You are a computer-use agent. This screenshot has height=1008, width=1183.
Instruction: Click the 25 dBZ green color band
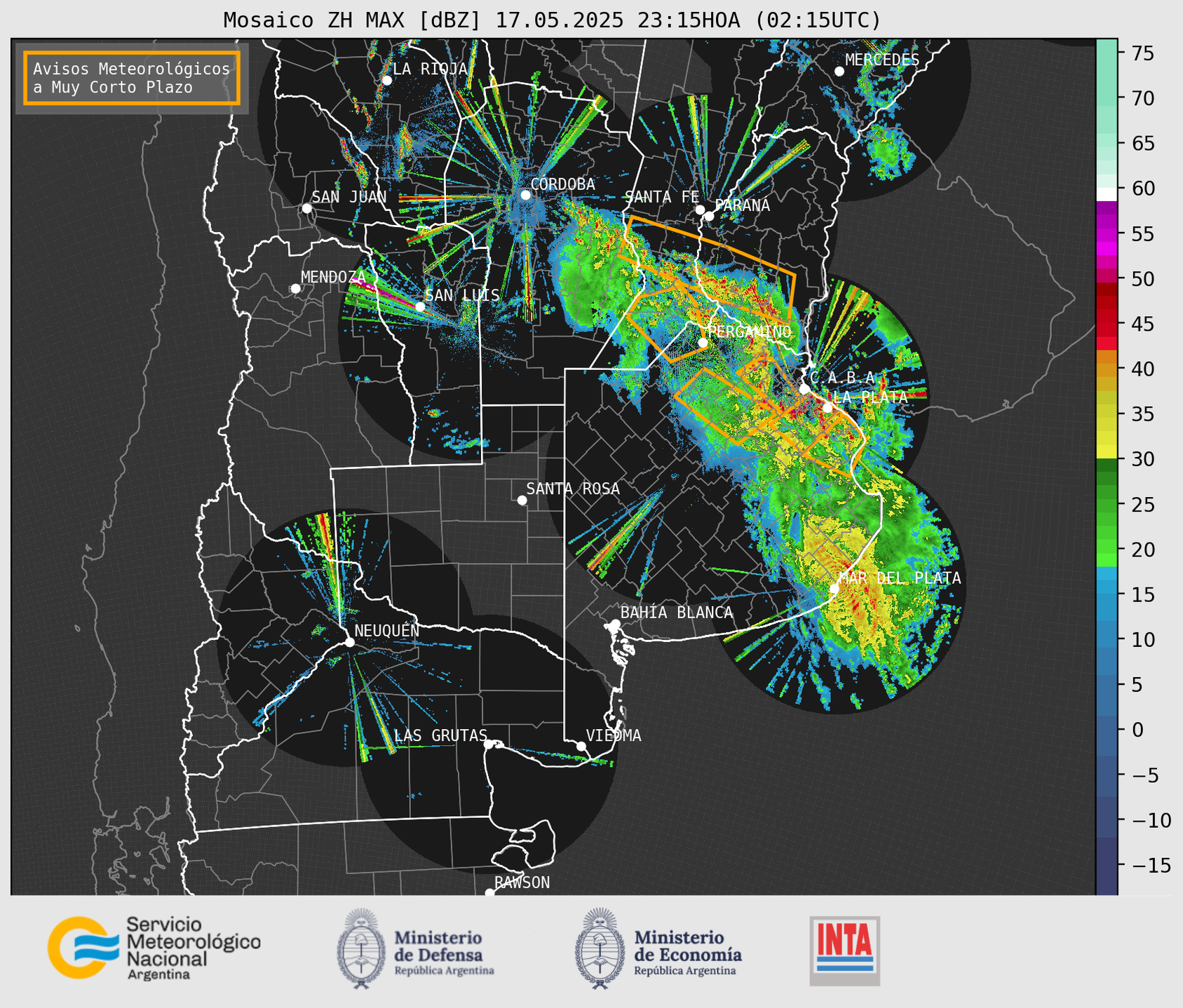click(x=1107, y=504)
